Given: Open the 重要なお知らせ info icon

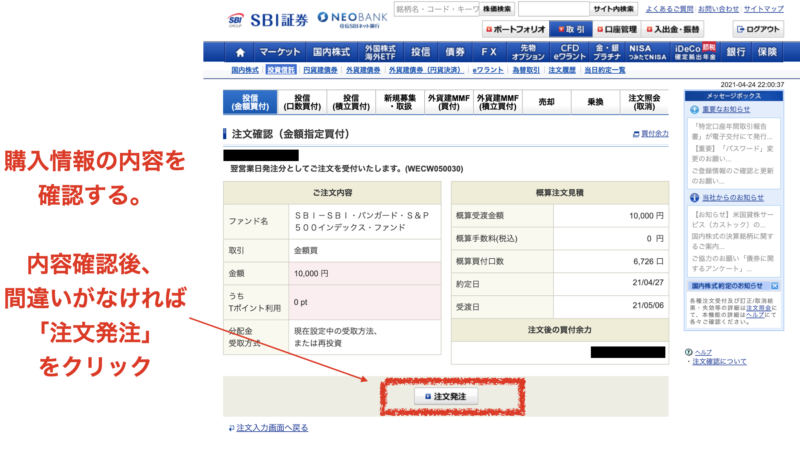Looking at the screenshot, I should coord(694,110).
